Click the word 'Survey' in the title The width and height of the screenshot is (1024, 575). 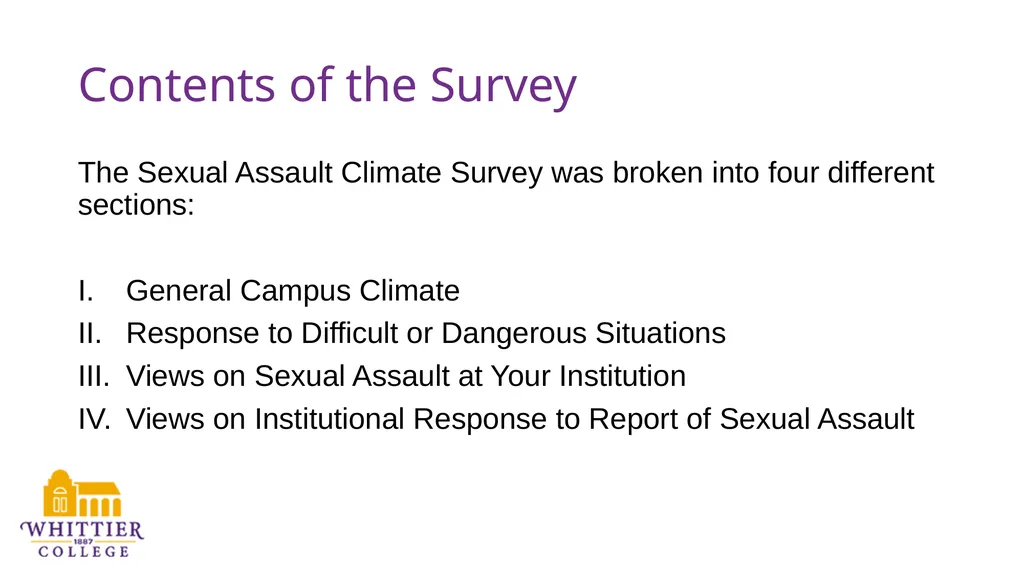click(504, 87)
